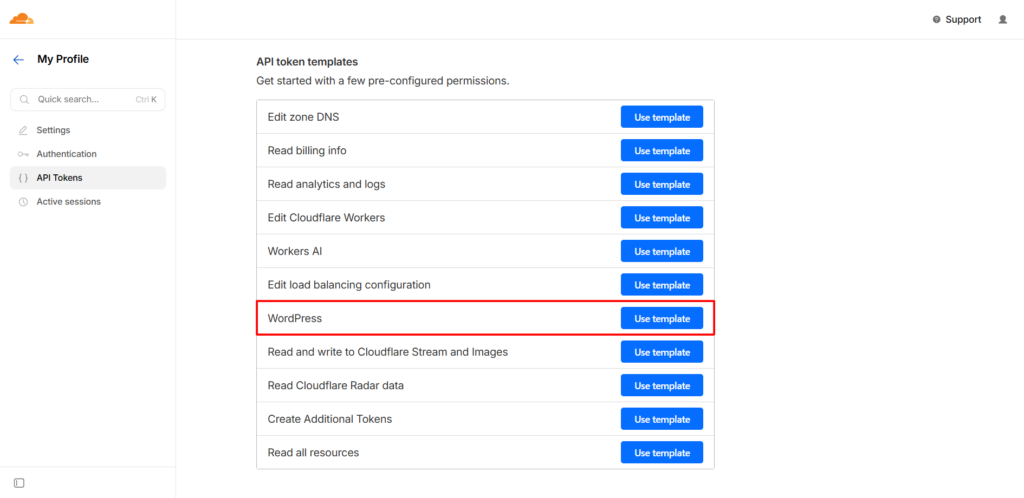Click the Authentication key icon
This screenshot has height=498, width=1024.
point(24,154)
